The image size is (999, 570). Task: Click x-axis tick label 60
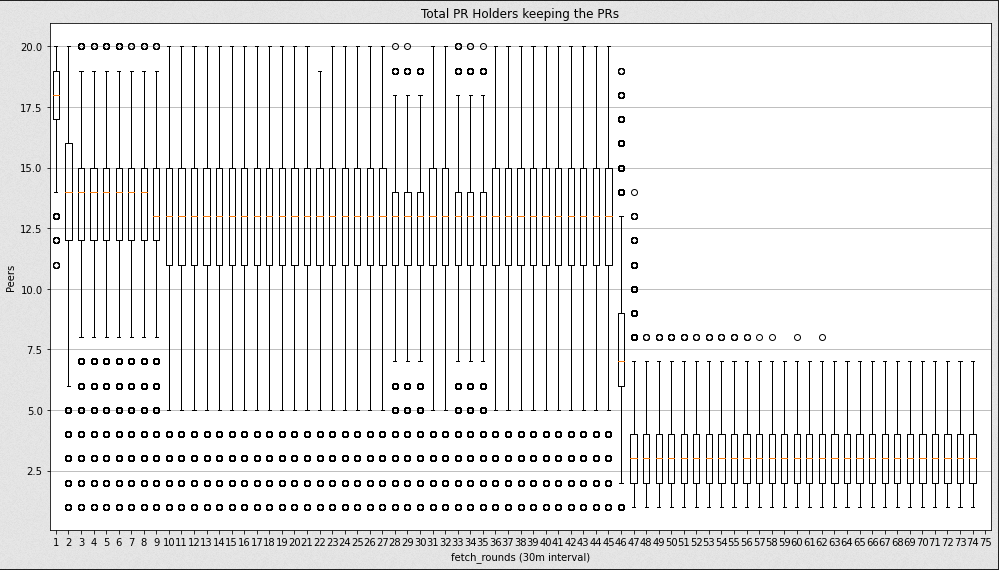tap(797, 542)
